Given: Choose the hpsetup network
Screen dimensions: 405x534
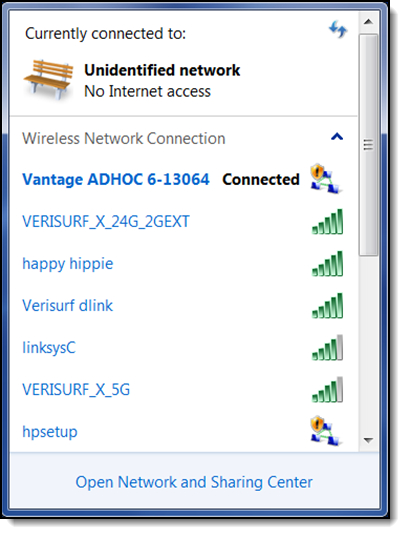Looking at the screenshot, I should coord(183,431).
